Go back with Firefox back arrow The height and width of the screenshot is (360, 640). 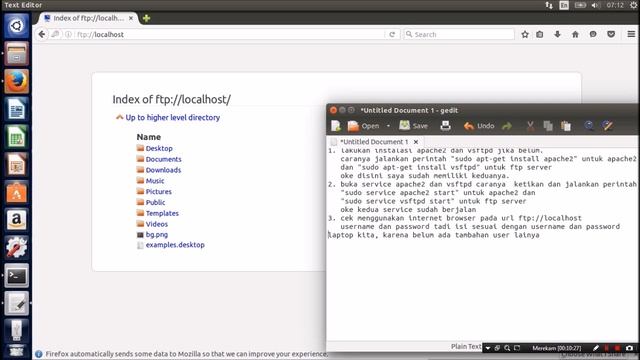pyautogui.click(x=42, y=34)
